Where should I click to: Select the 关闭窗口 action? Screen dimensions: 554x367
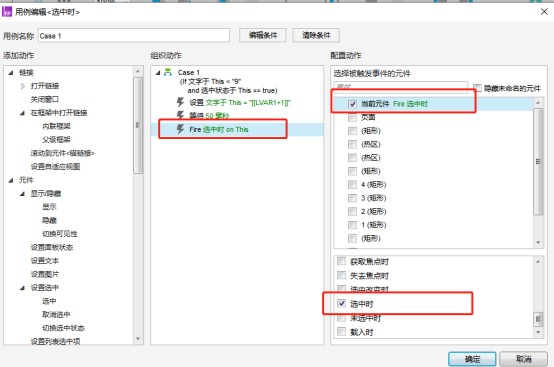click(x=45, y=99)
